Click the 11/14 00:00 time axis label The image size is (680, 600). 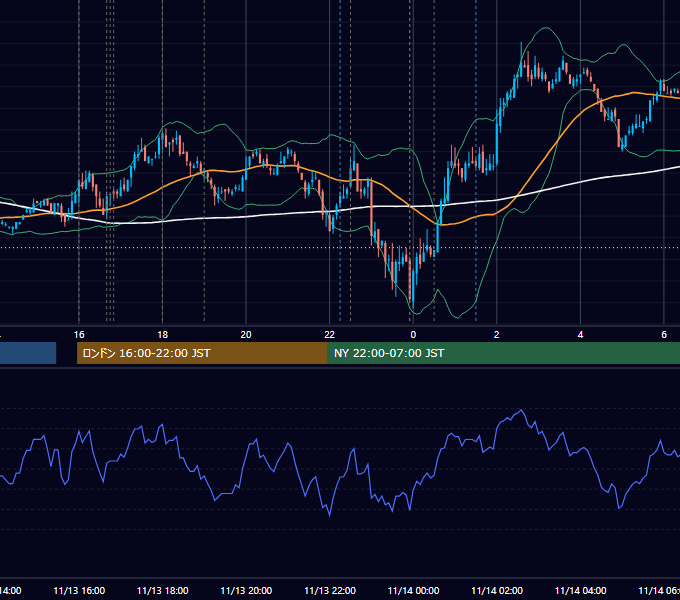pos(413,590)
